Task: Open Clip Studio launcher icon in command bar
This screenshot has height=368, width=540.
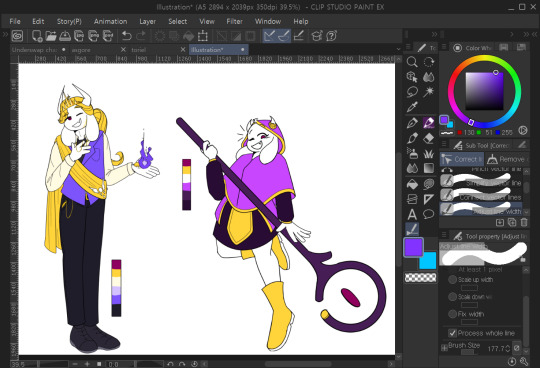Action: point(17,36)
